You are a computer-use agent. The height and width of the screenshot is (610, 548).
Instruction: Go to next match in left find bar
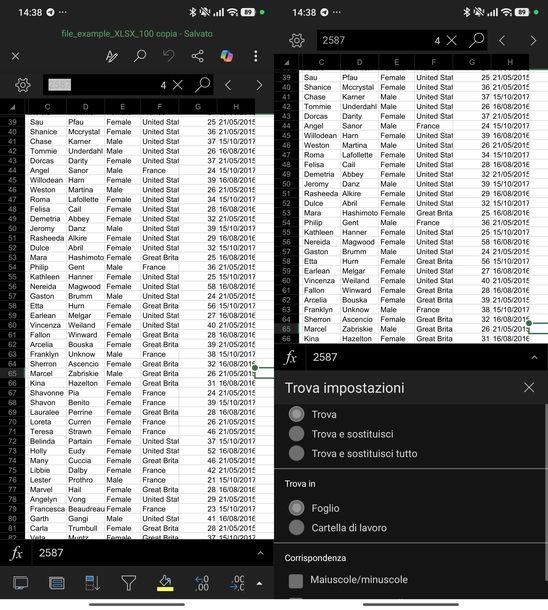(x=259, y=85)
